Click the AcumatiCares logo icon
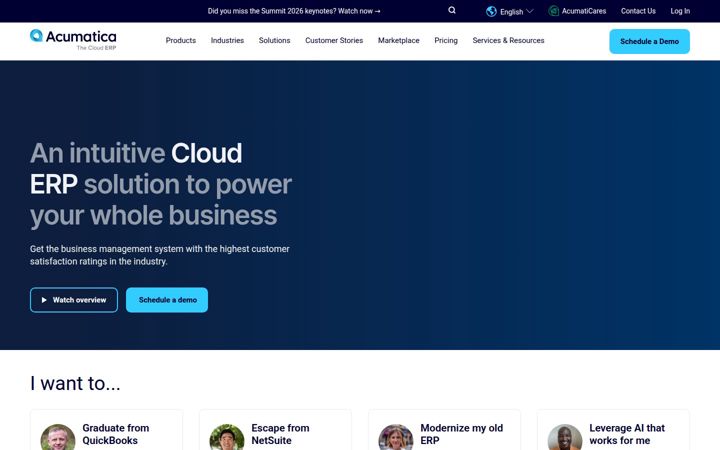This screenshot has height=450, width=720. (x=554, y=11)
